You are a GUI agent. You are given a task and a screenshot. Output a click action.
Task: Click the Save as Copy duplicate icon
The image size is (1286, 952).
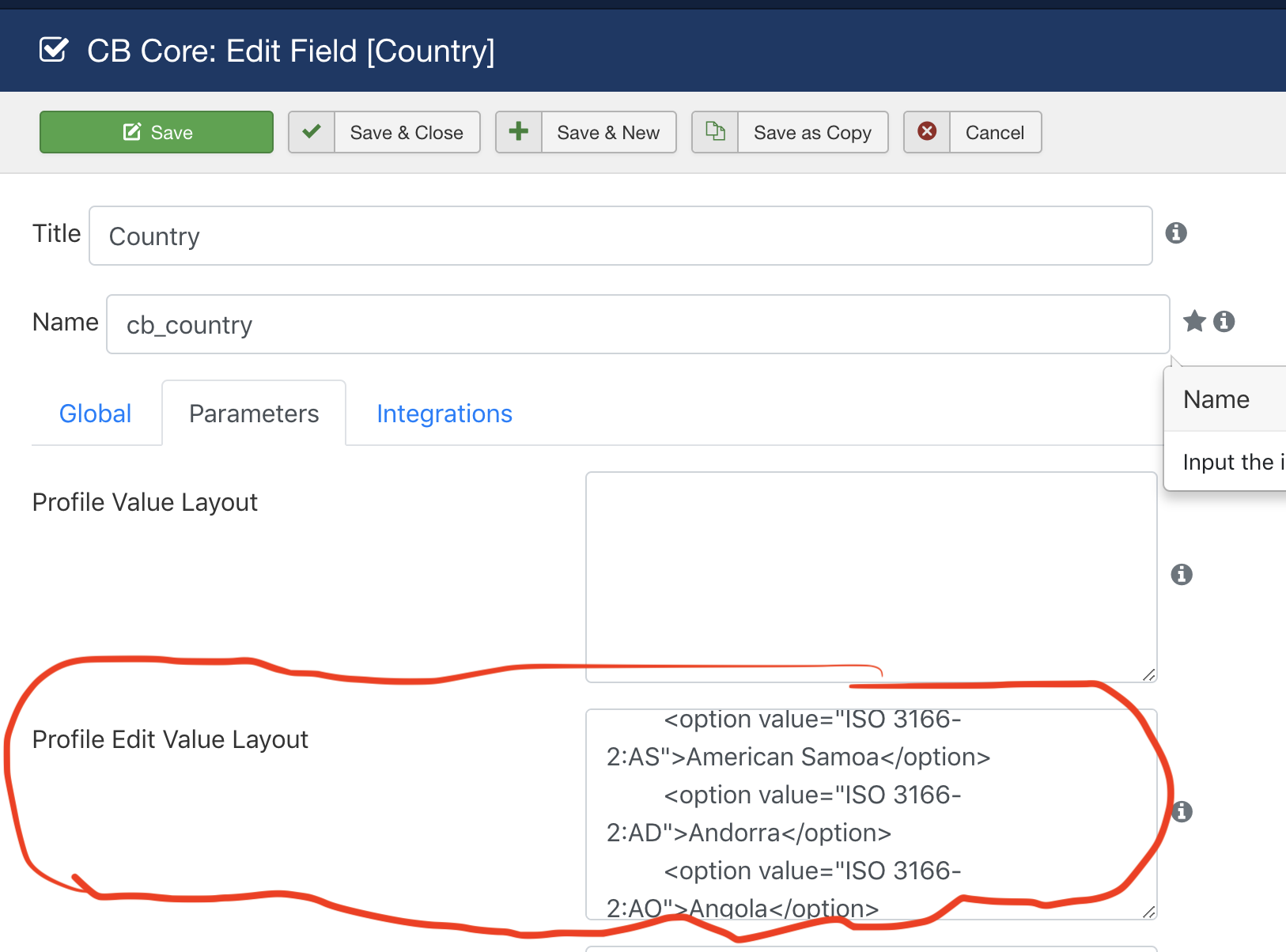tap(715, 131)
